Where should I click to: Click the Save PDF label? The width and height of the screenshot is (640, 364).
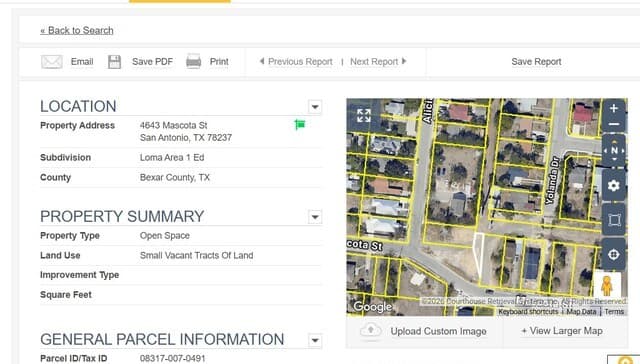152,62
